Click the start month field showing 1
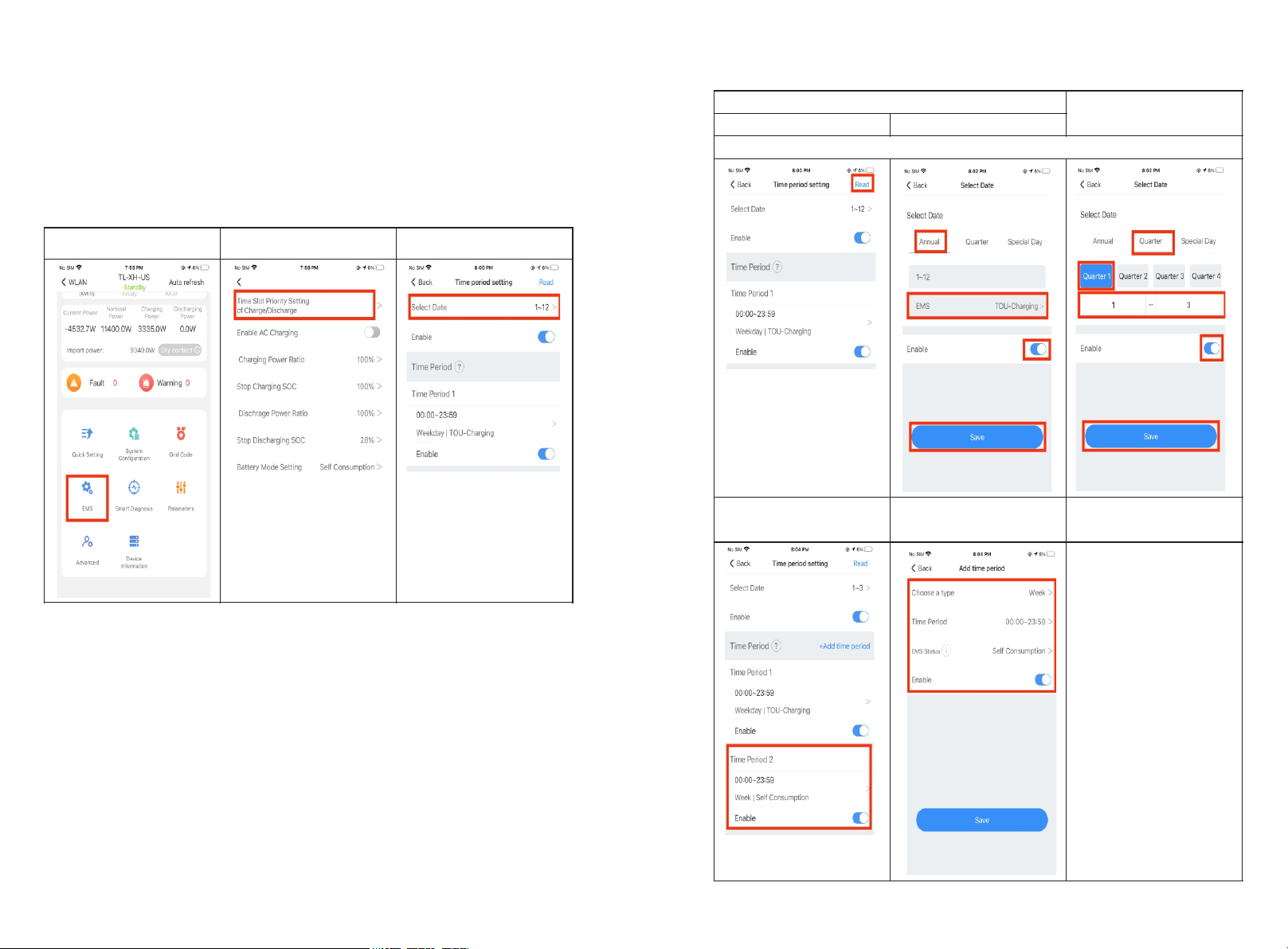Viewport: 1288px width, 949px height. click(1113, 305)
